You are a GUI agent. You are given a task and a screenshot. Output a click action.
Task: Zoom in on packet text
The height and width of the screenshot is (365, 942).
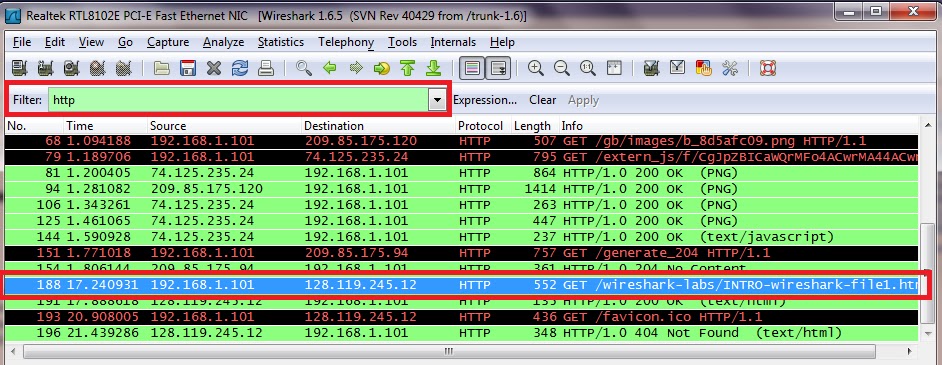tap(535, 68)
